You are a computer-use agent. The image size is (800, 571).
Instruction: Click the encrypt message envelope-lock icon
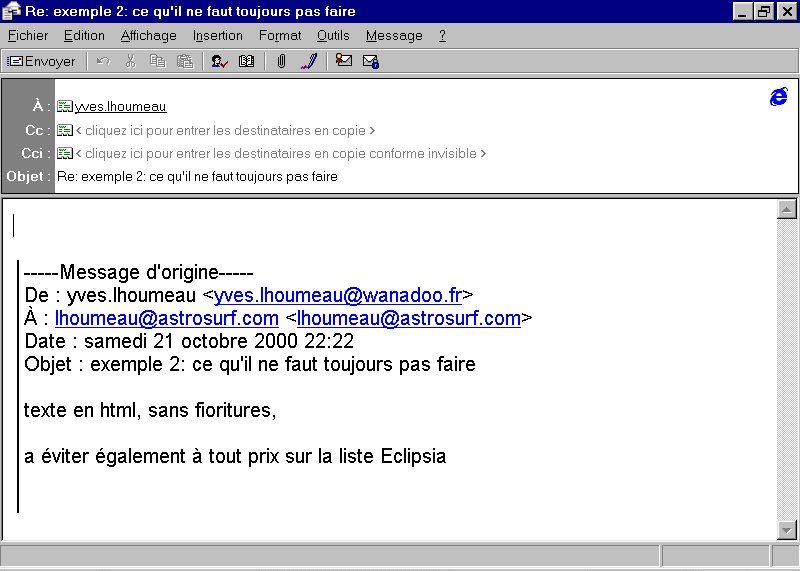point(371,61)
